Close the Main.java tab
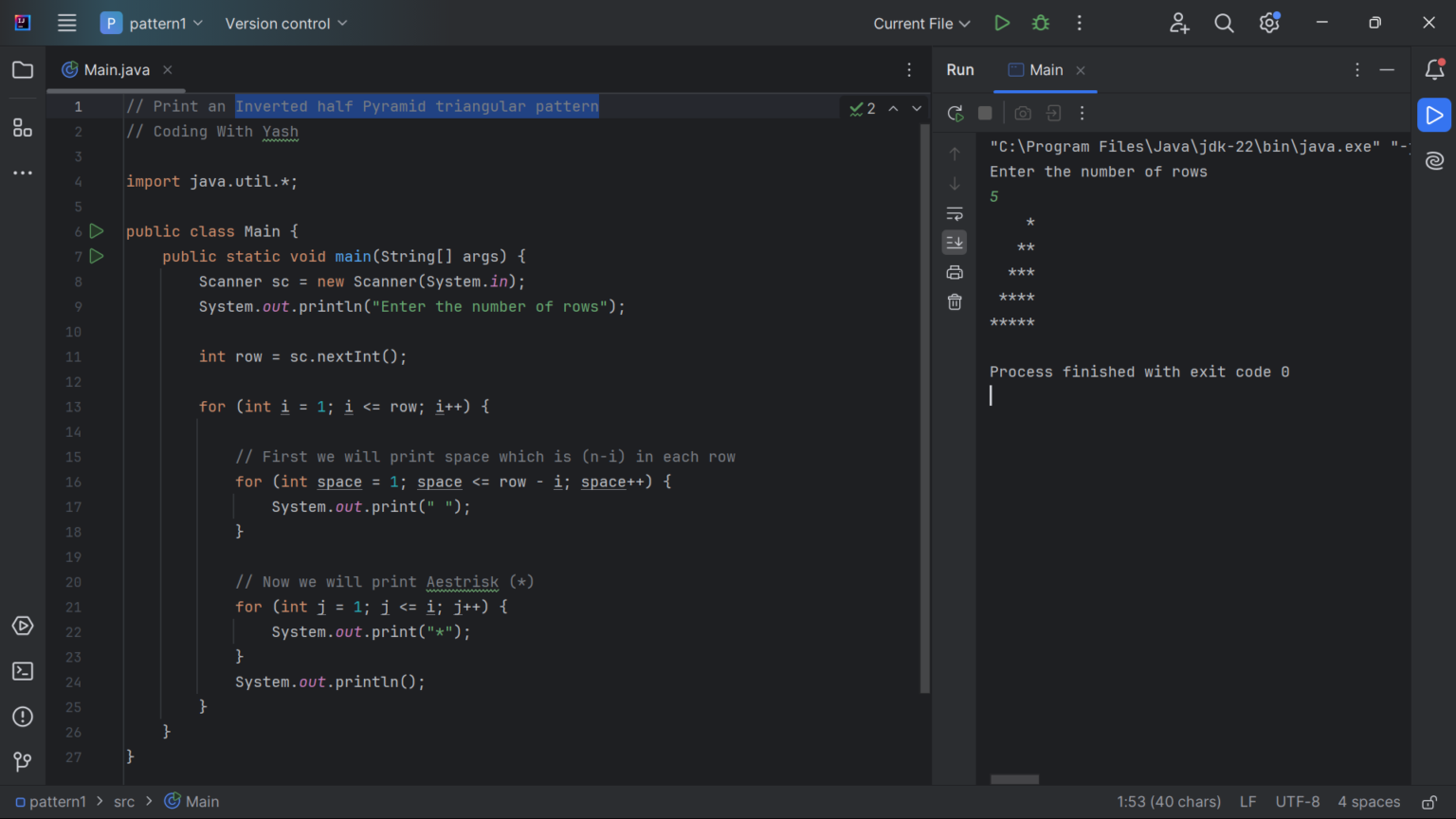The height and width of the screenshot is (819, 1456). (168, 70)
